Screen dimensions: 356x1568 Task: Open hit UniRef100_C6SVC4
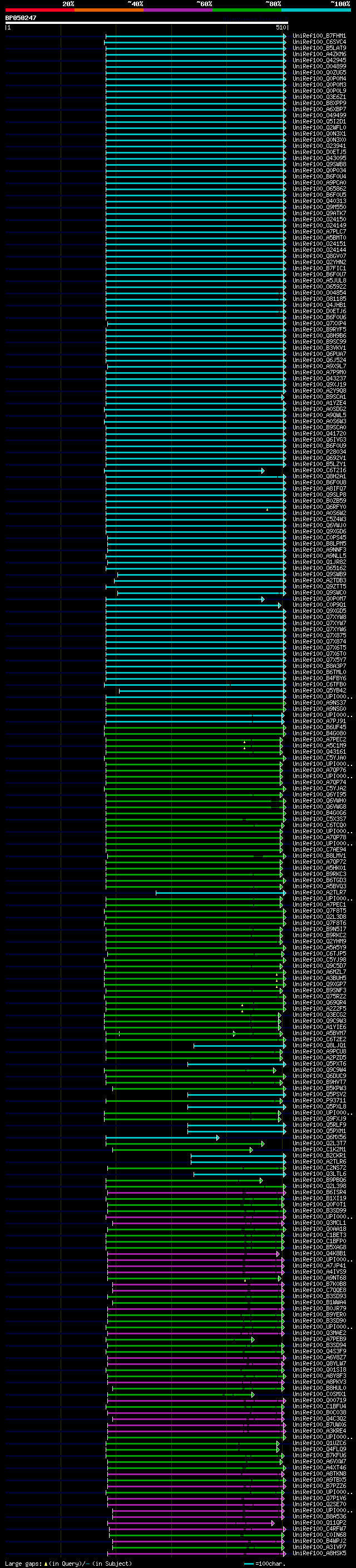[319, 43]
